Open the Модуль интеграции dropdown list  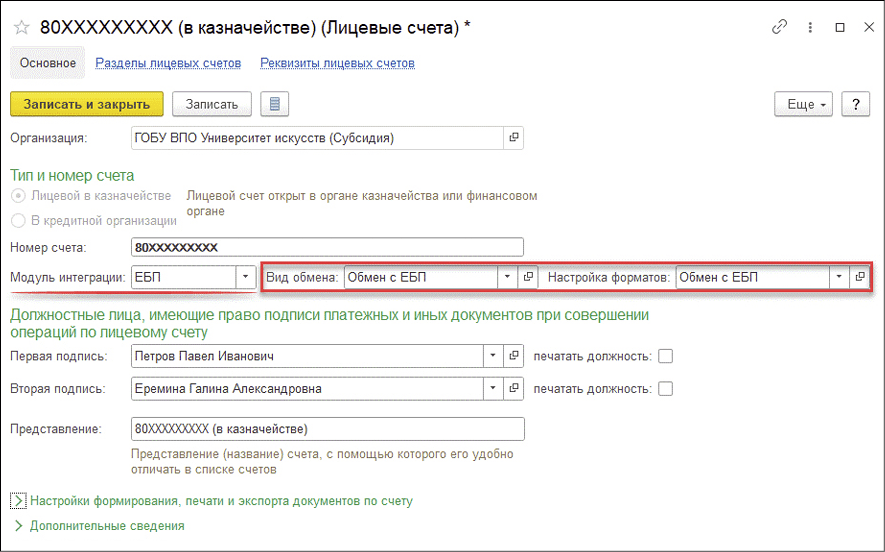(x=245, y=277)
